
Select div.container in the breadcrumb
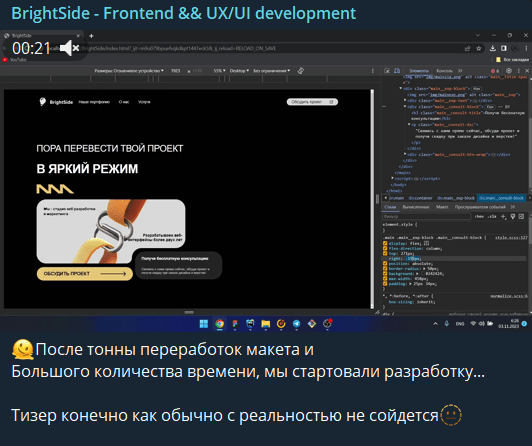tap(420, 198)
